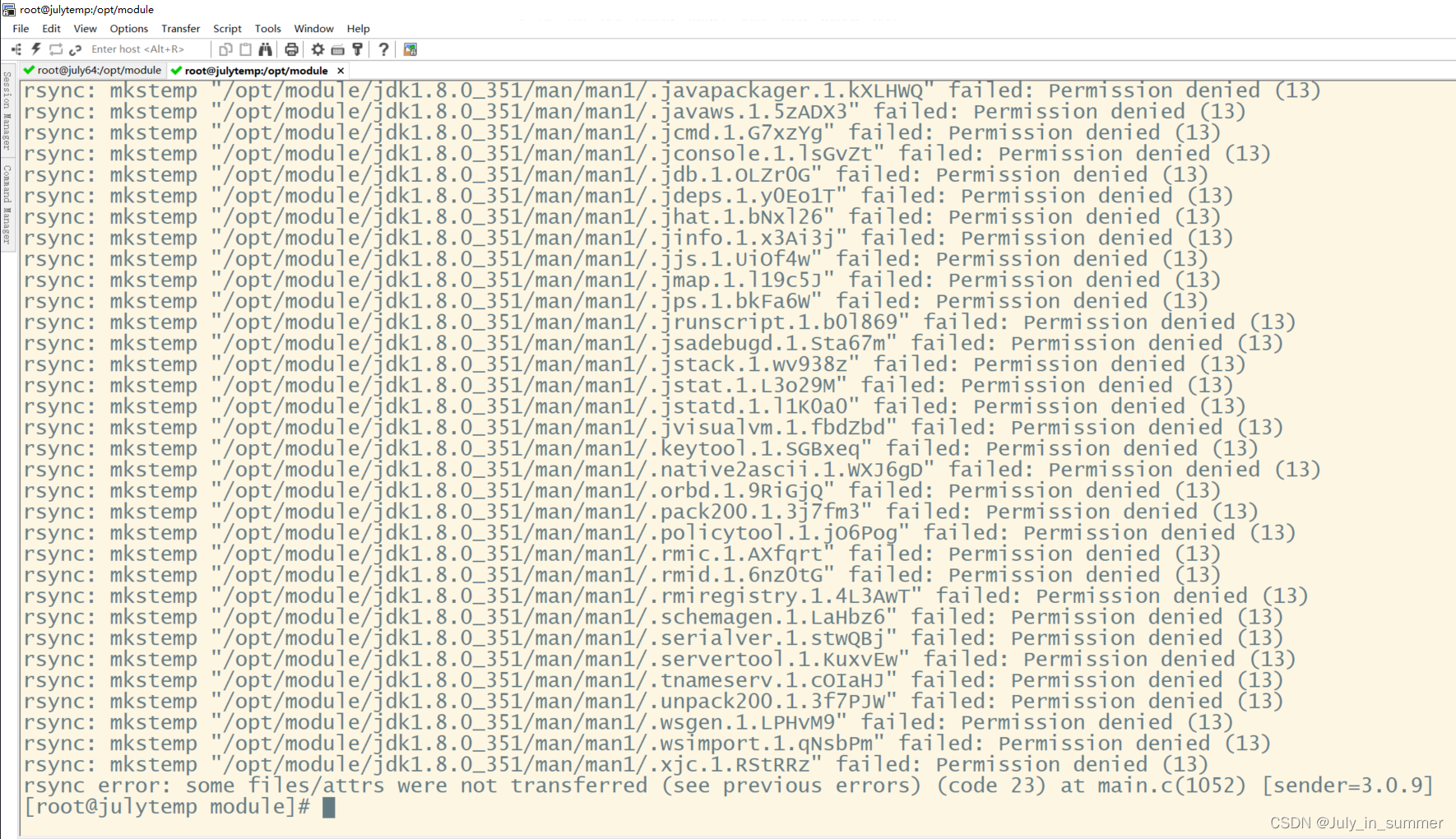Open the Transfer menu
1456x839 pixels.
tap(180, 29)
